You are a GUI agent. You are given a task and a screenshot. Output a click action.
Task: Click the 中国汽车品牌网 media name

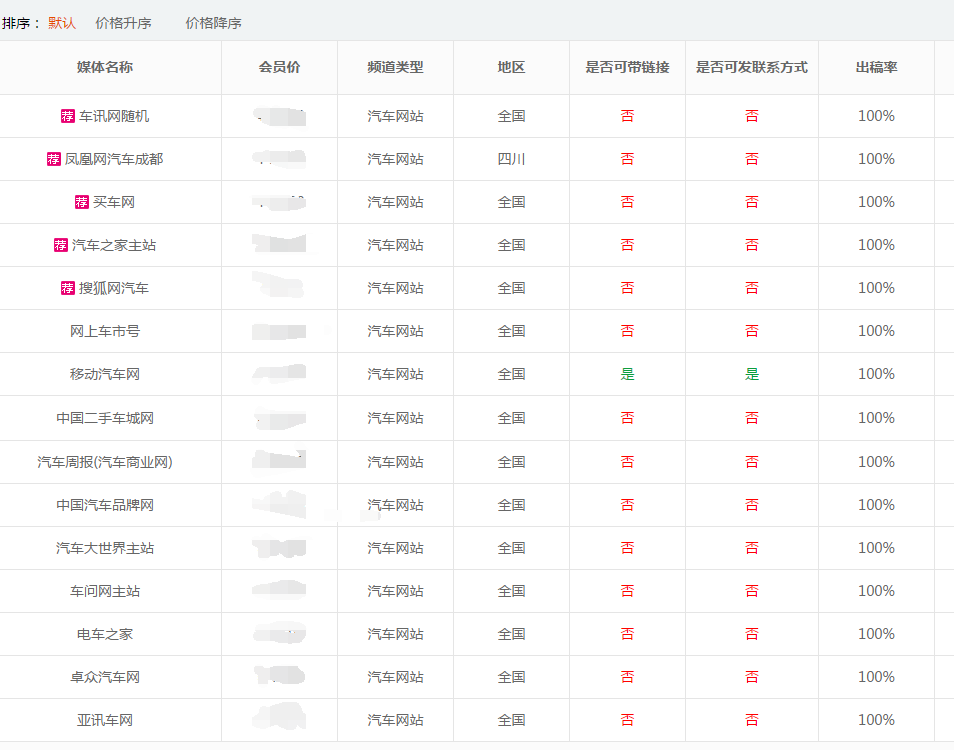[105, 505]
